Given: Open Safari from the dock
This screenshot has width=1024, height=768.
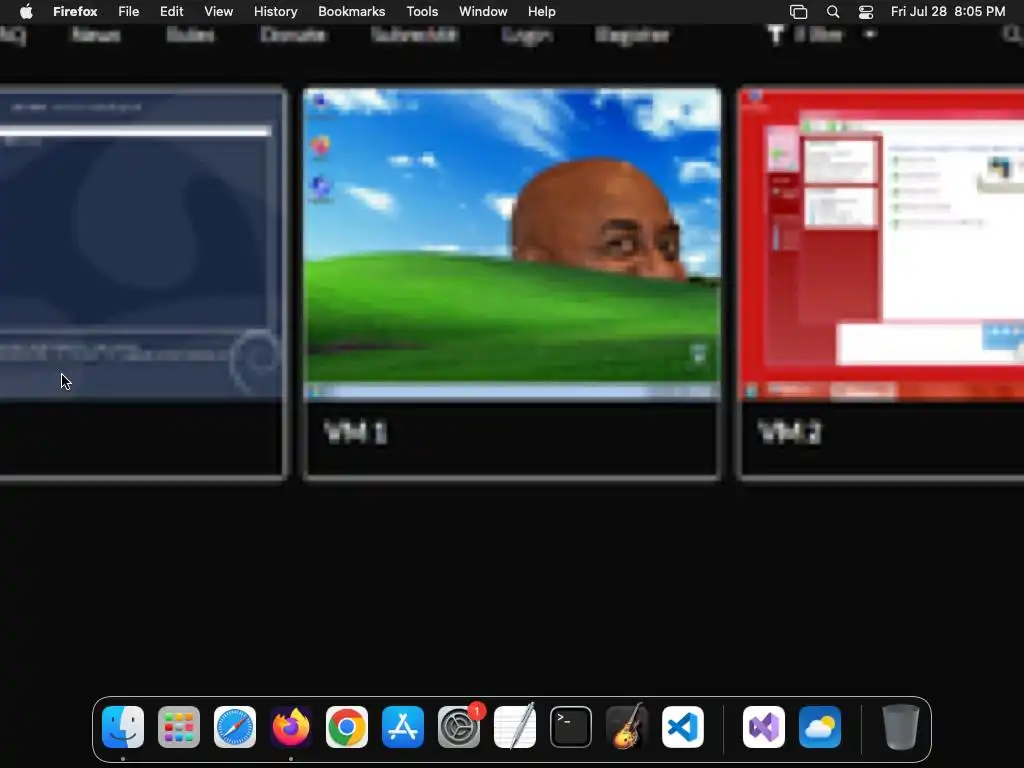Looking at the screenshot, I should coord(235,727).
